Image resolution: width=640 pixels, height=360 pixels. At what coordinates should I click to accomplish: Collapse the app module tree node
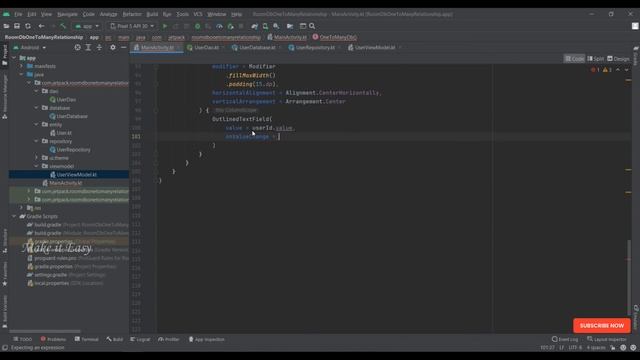pyautogui.click(x=14, y=58)
